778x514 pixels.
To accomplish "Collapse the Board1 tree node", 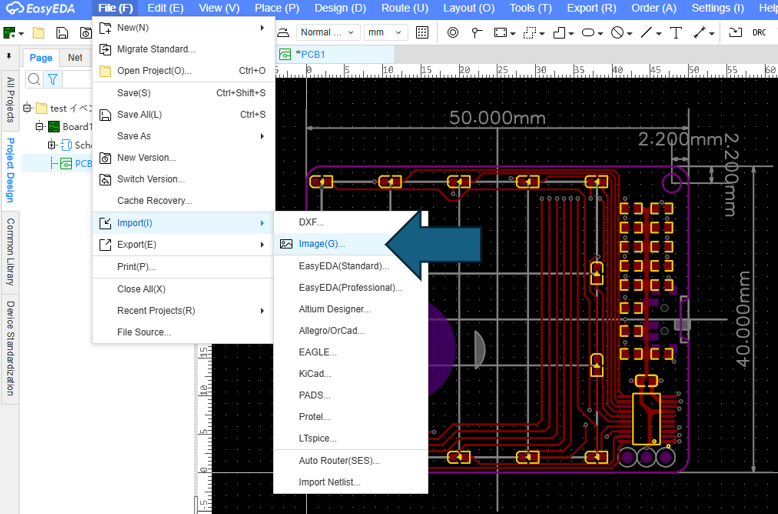I will pyautogui.click(x=40, y=127).
